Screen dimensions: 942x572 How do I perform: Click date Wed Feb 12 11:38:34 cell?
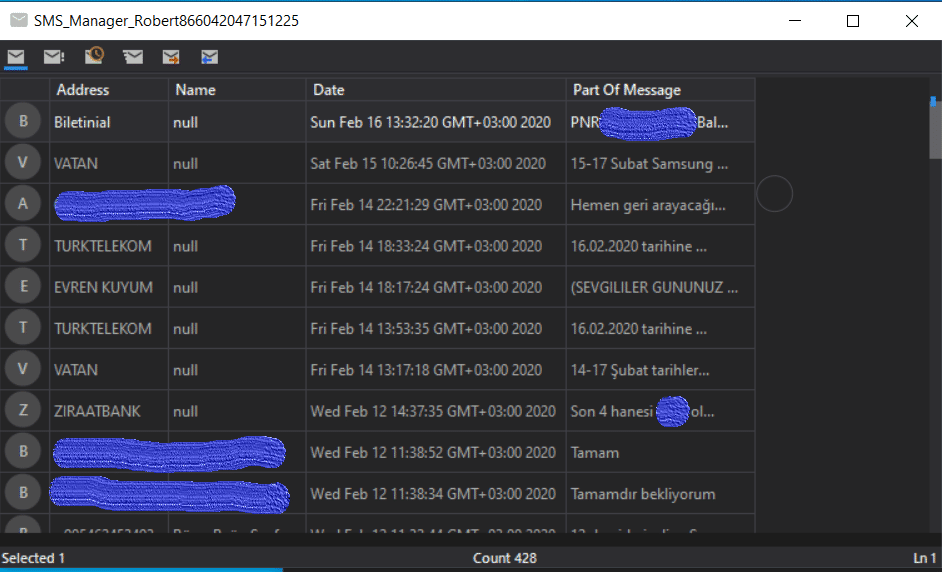tap(436, 494)
